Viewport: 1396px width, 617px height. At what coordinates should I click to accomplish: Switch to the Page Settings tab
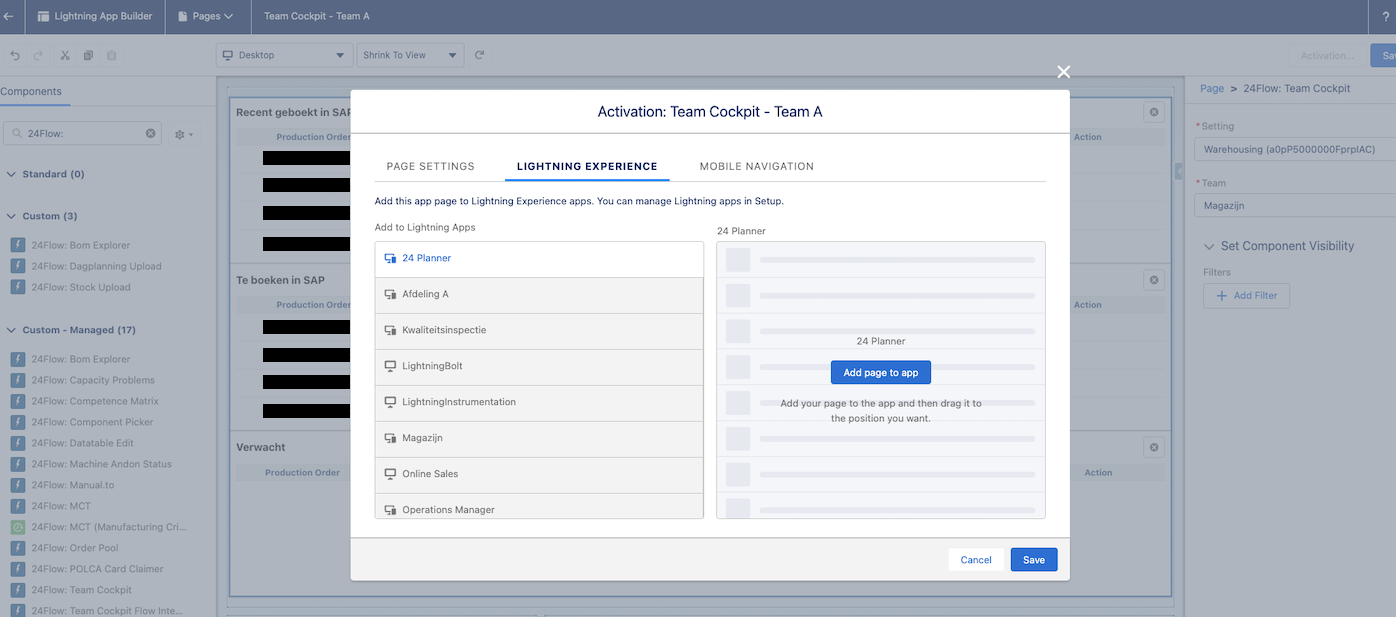coord(430,166)
